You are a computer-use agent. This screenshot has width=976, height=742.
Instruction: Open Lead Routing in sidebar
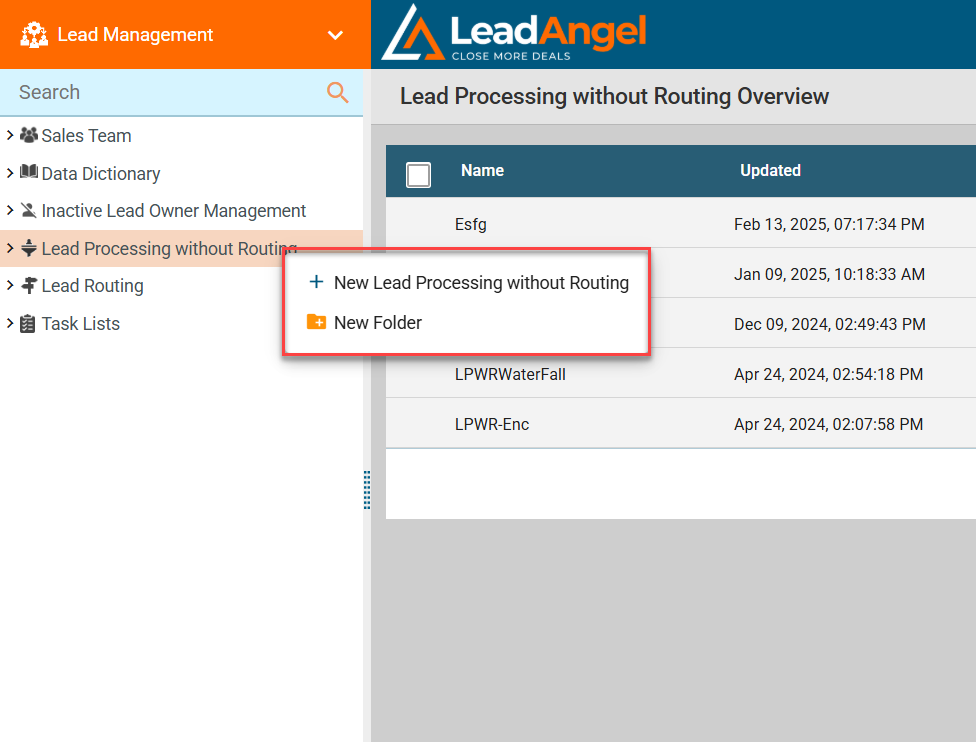[x=92, y=286]
